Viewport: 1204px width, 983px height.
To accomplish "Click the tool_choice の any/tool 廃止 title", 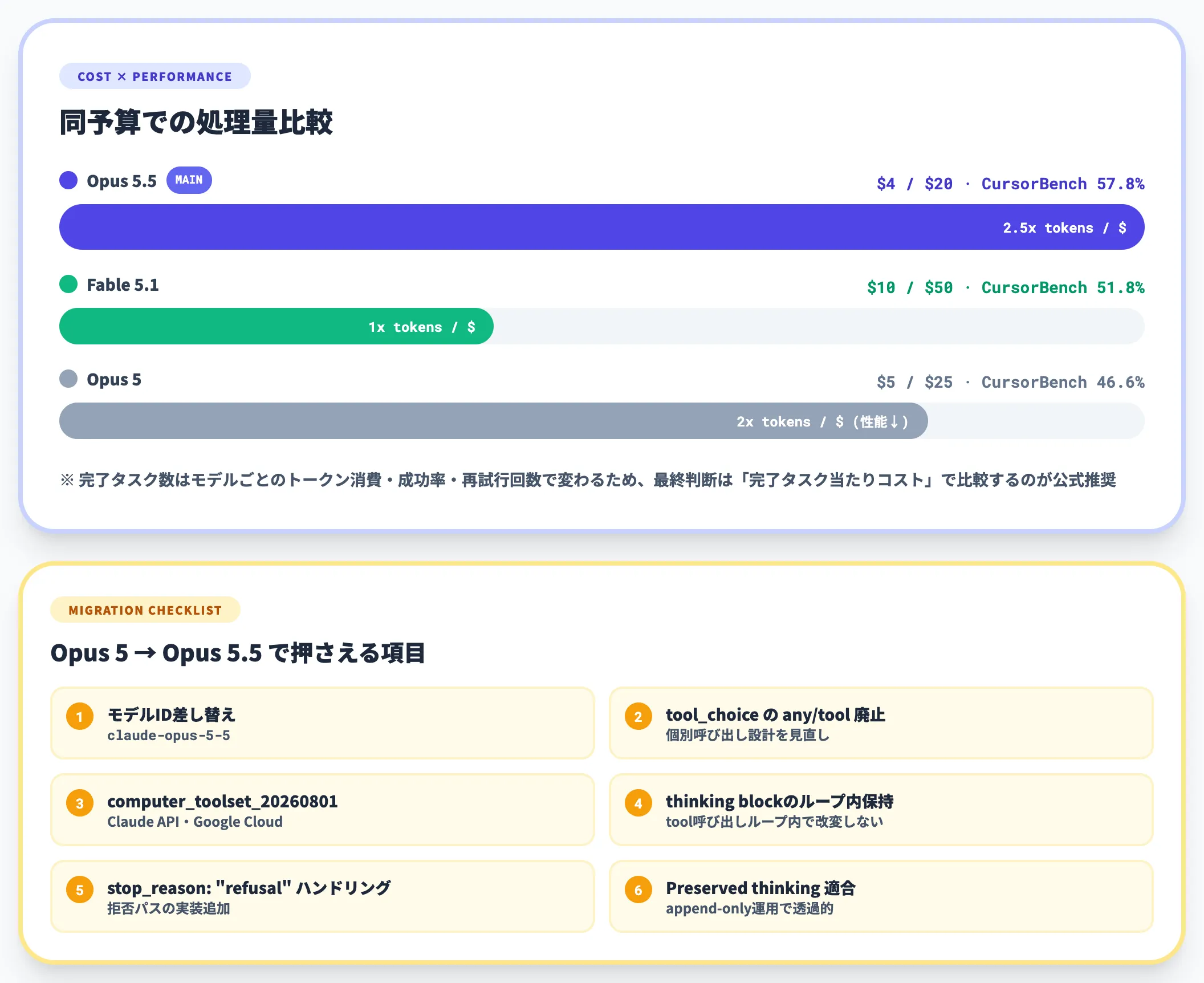I will coord(775,714).
